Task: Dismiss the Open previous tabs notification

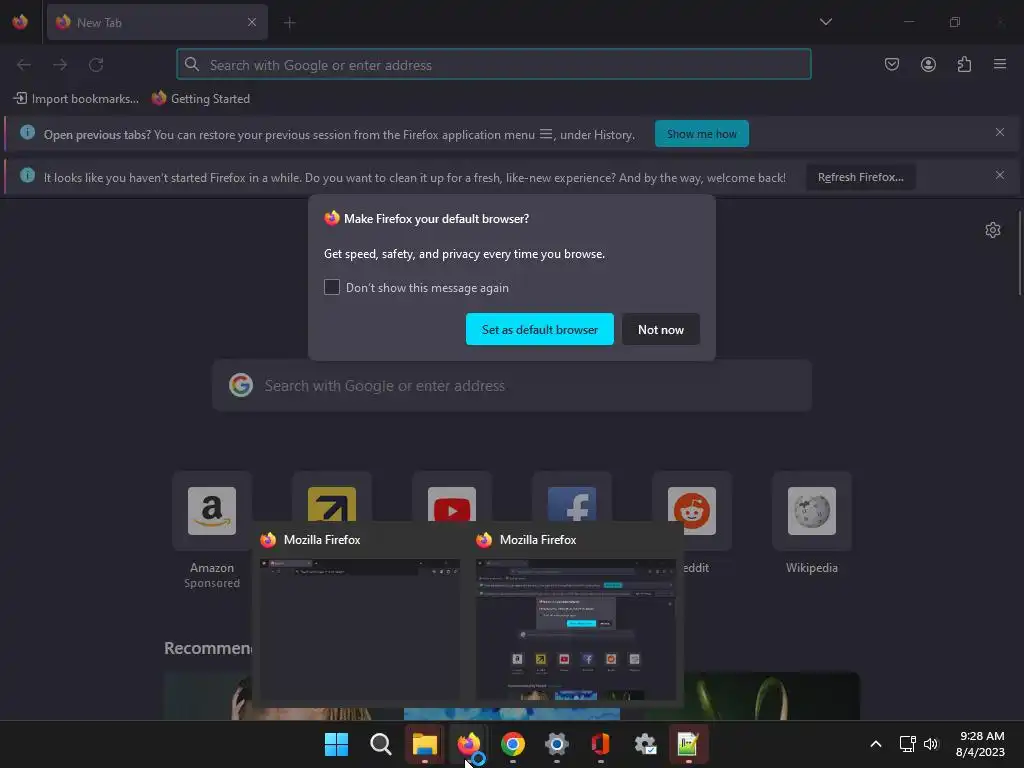Action: (999, 133)
